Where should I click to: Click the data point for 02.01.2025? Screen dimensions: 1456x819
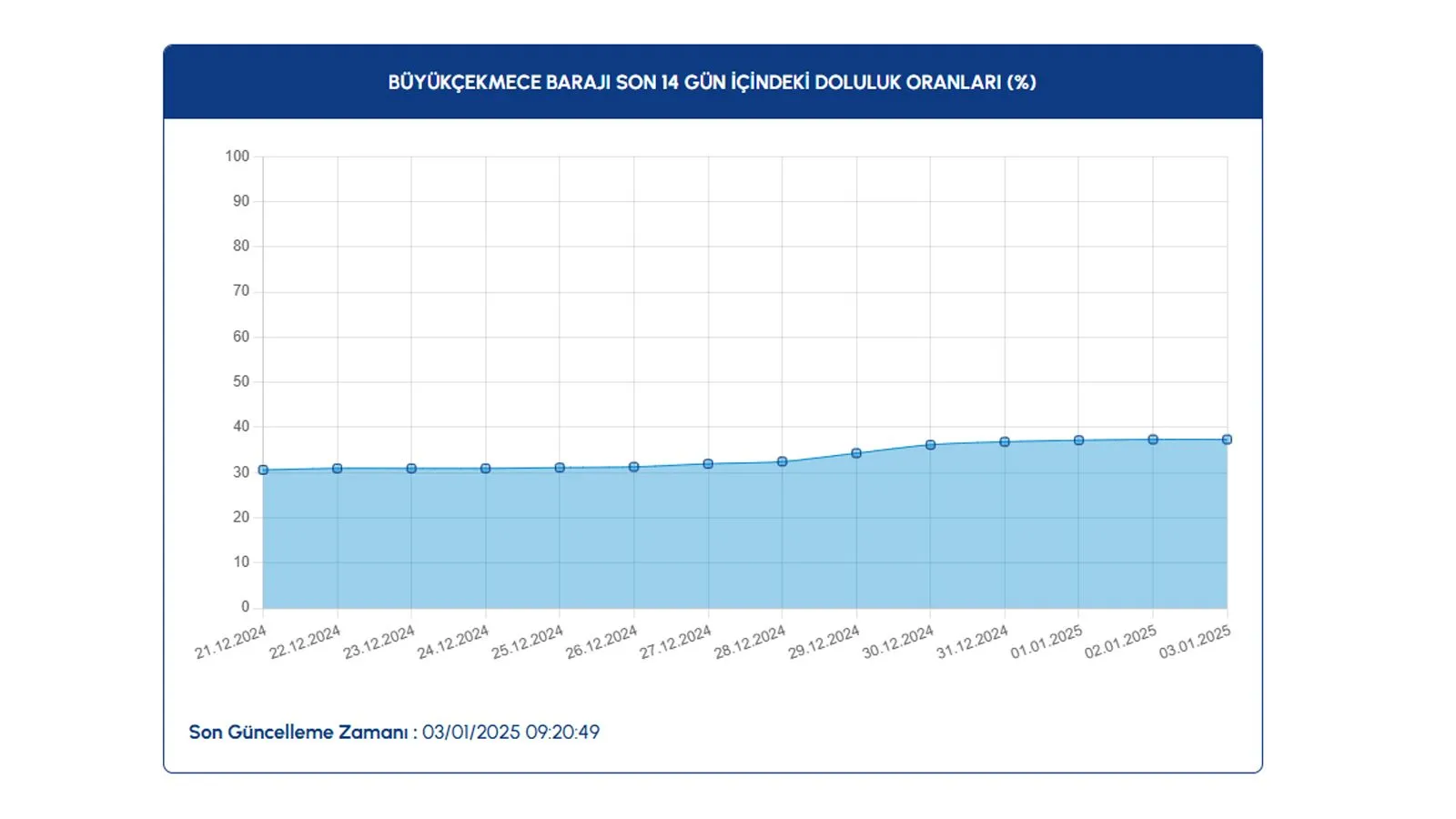[1153, 440]
